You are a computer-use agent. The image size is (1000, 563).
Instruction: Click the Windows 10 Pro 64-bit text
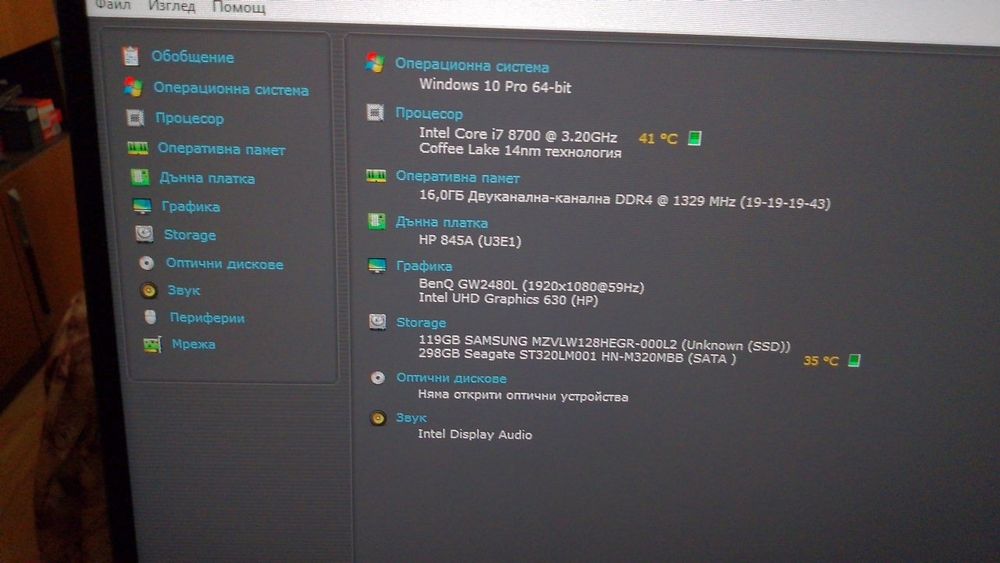click(495, 85)
